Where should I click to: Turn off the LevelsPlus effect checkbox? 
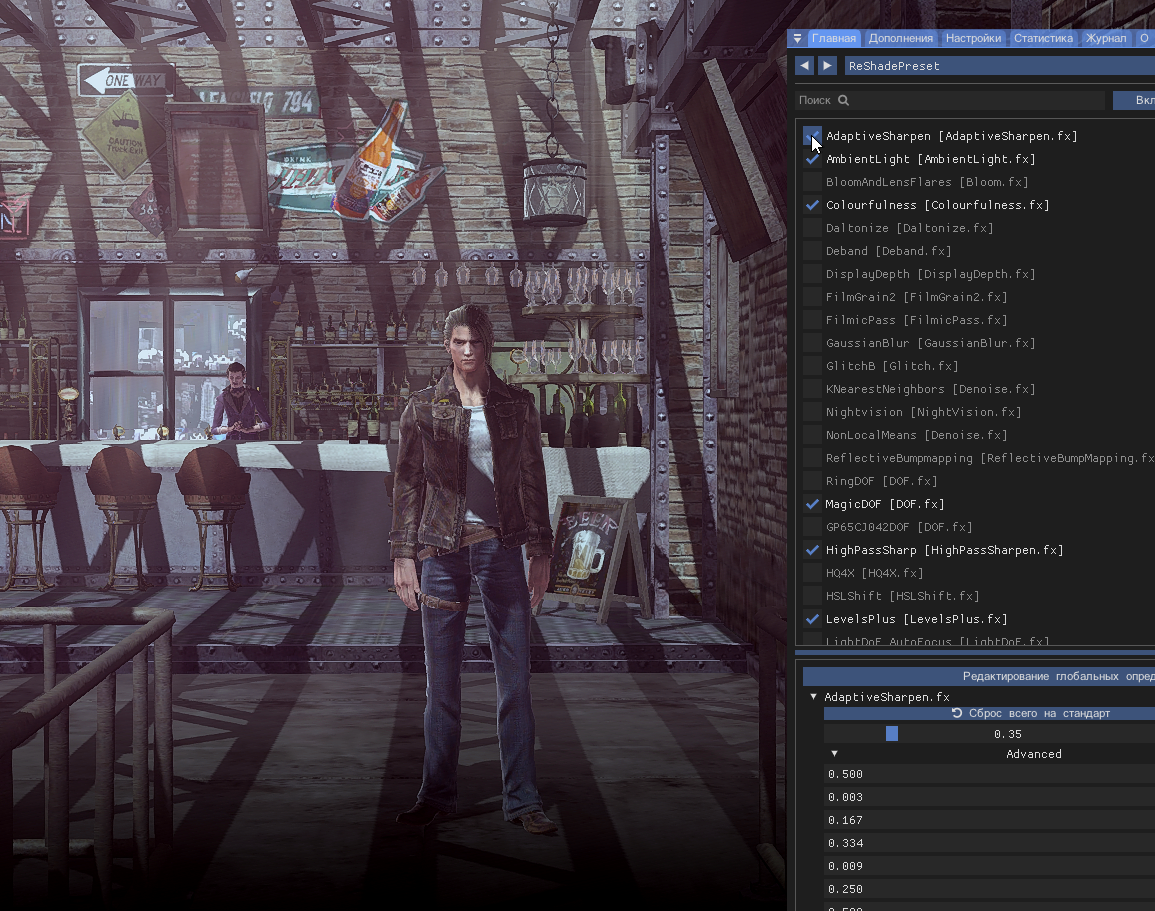click(x=812, y=619)
